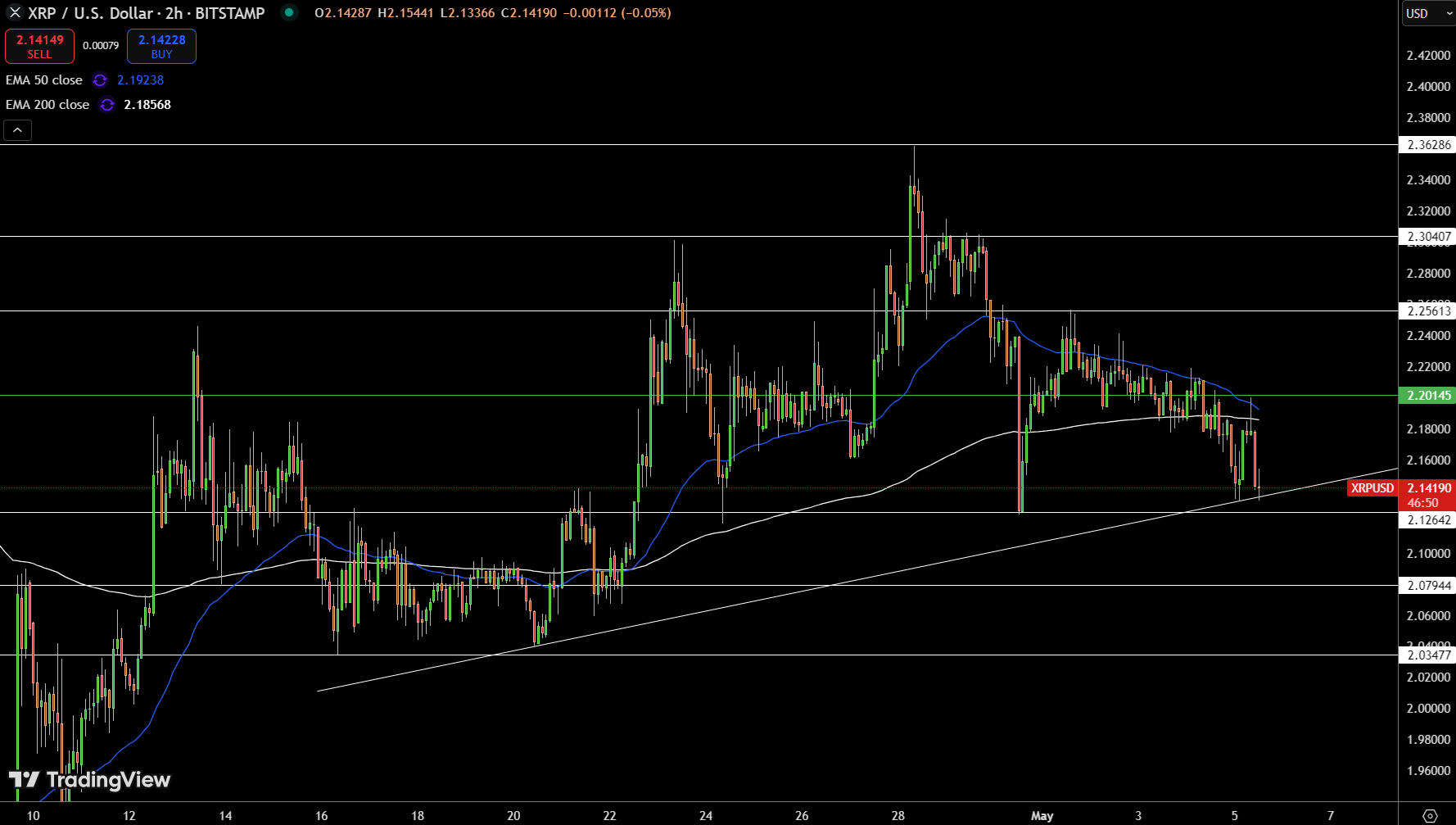Click the BUY 2.14228 button
This screenshot has height=825, width=1456.
pos(161,46)
